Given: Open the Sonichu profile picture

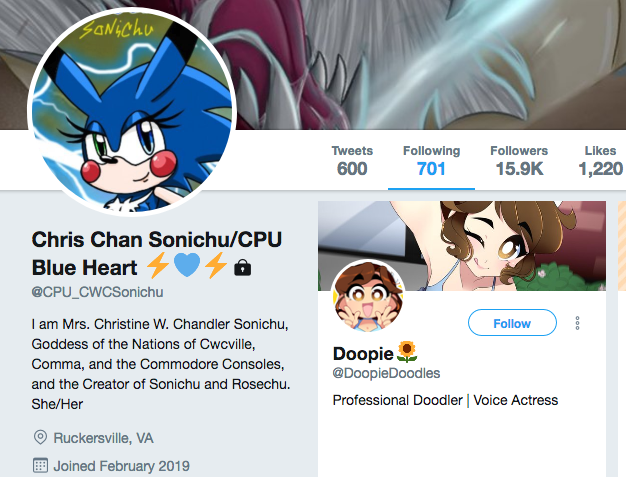Looking at the screenshot, I should pyautogui.click(x=132, y=112).
